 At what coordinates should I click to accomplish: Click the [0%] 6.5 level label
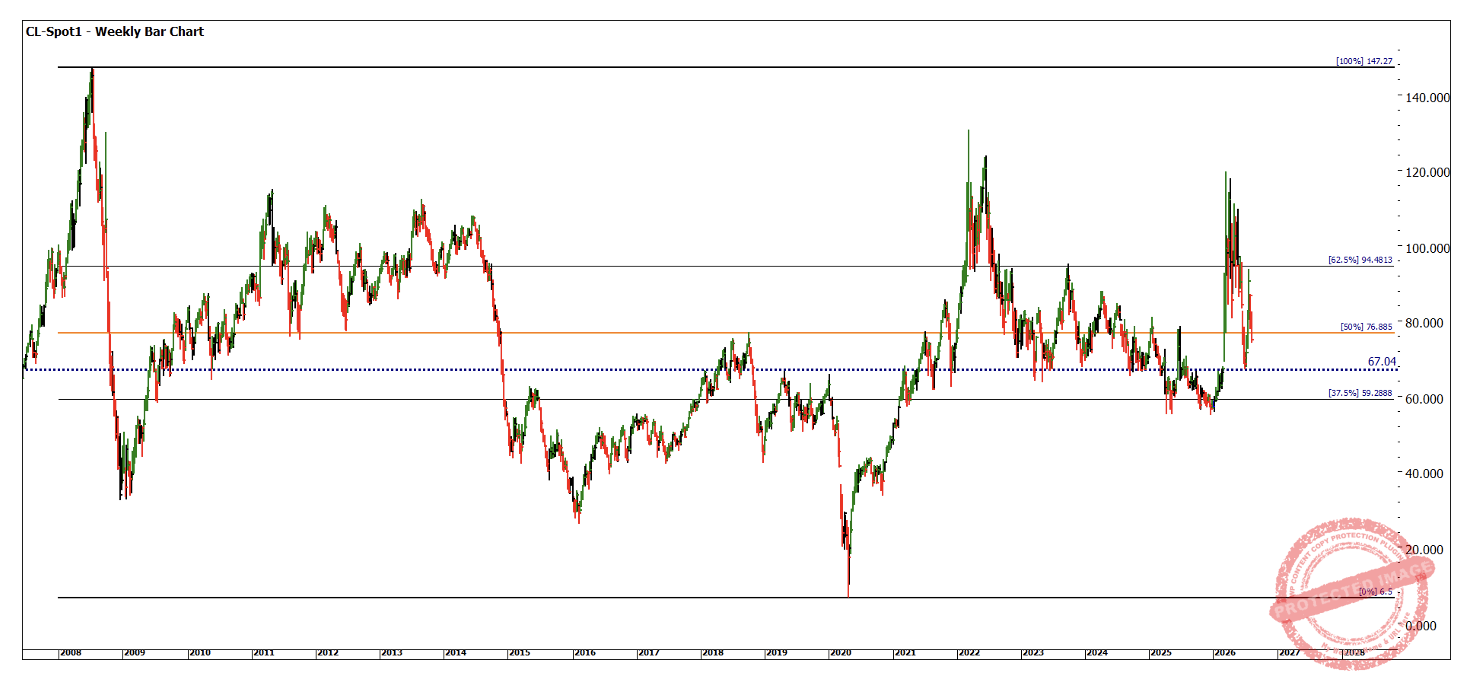pyautogui.click(x=1375, y=592)
